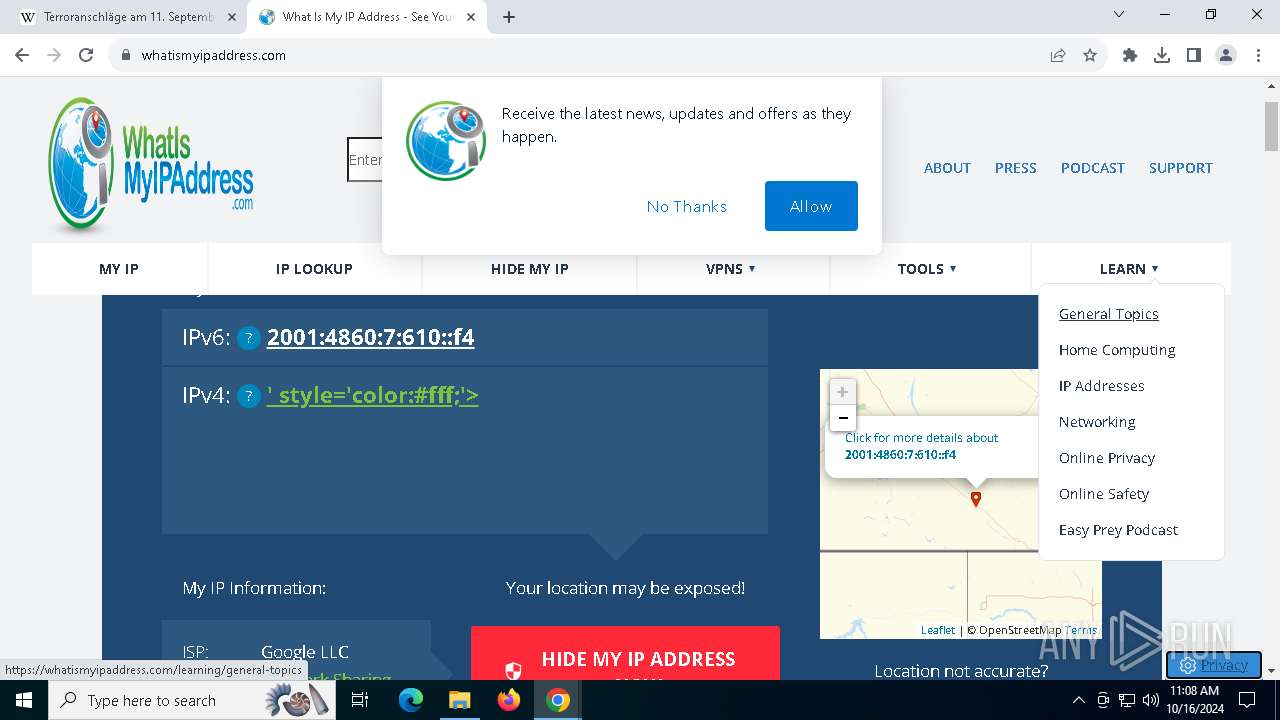Click the IP search input field
Image resolution: width=1280 pixels, height=720 pixels.
tap(365, 160)
